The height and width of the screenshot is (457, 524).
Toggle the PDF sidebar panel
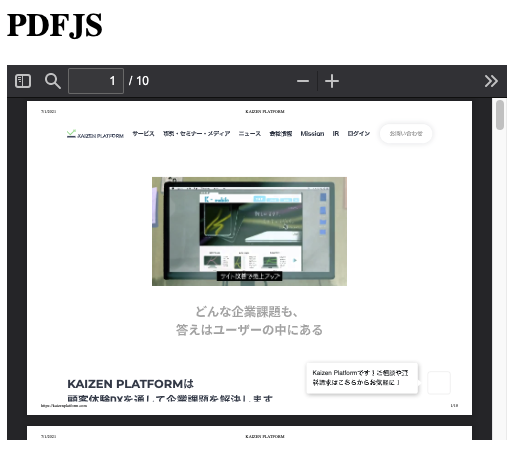(23, 81)
